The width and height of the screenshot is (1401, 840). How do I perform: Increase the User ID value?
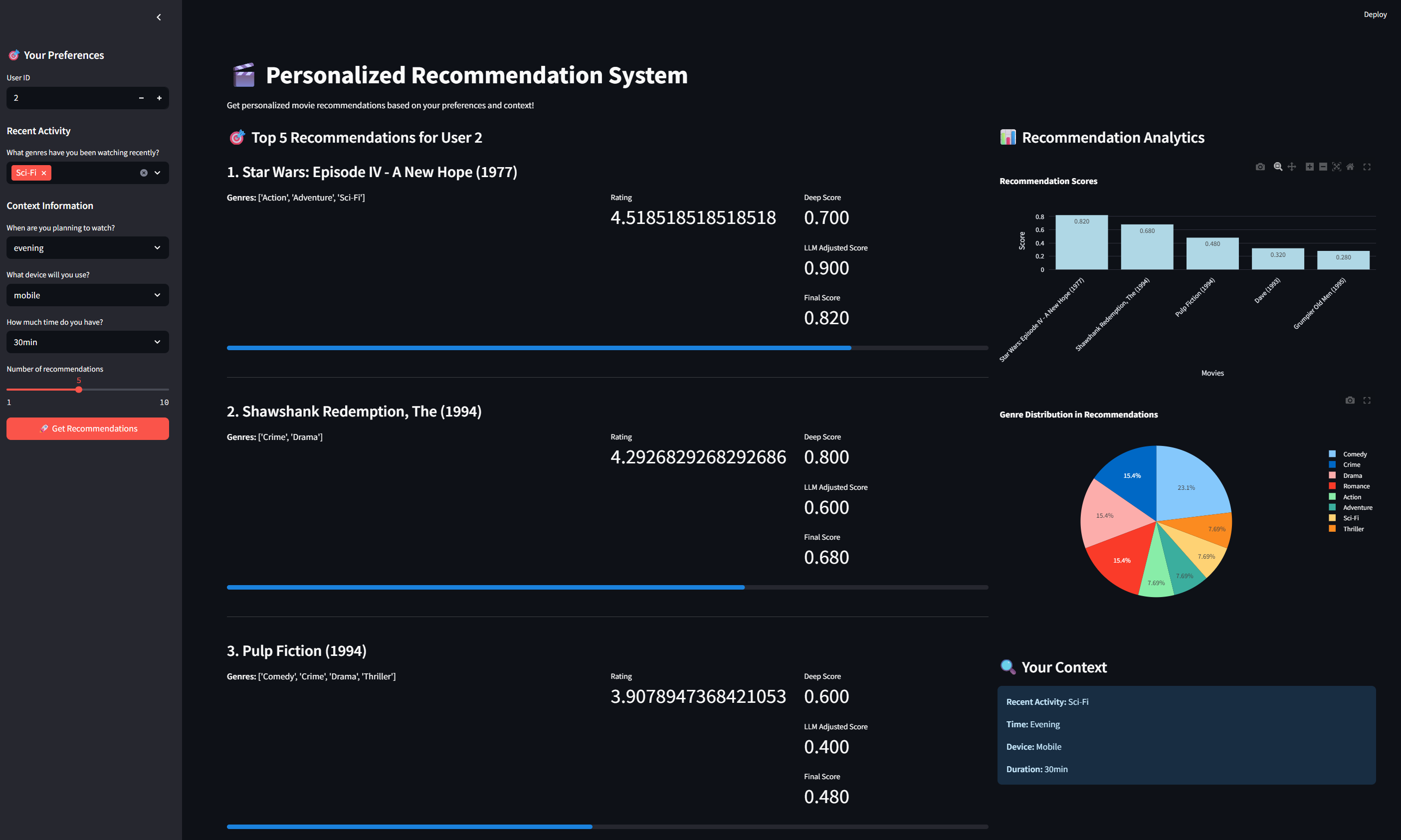160,98
